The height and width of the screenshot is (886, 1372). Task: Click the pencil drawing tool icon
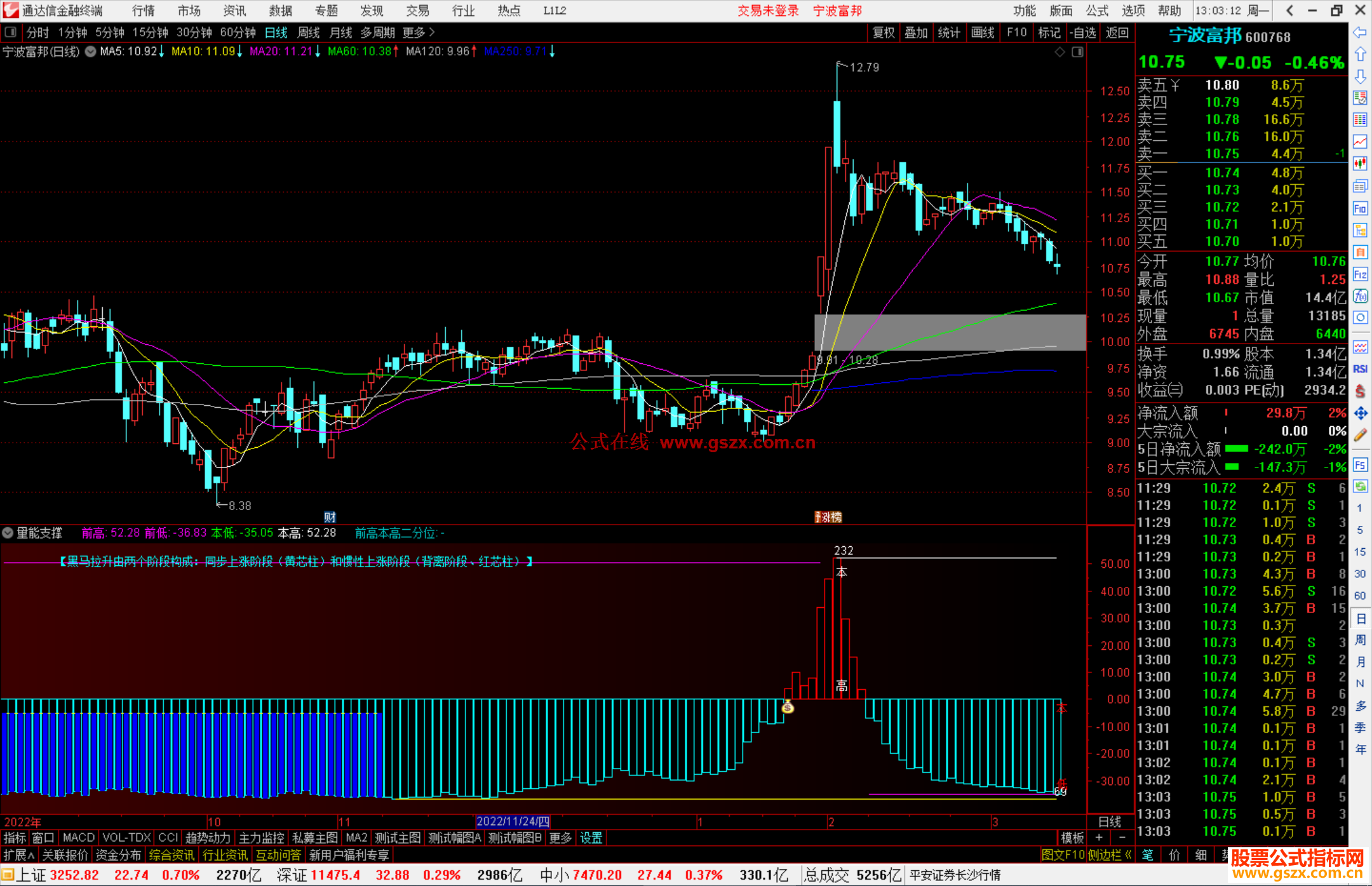(x=1360, y=435)
